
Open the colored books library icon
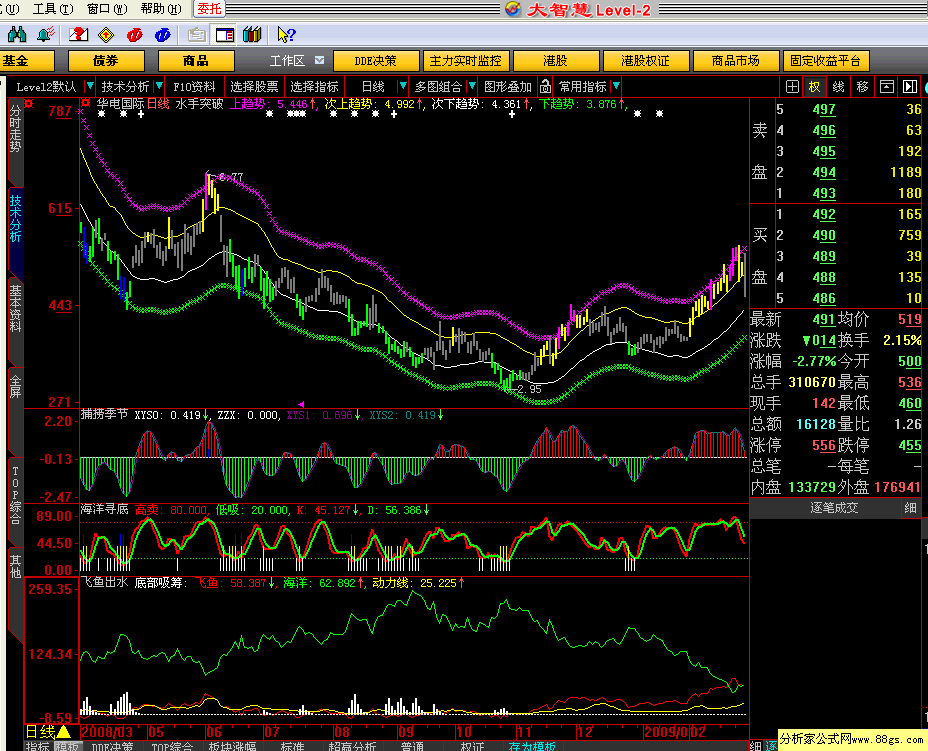(x=252, y=35)
